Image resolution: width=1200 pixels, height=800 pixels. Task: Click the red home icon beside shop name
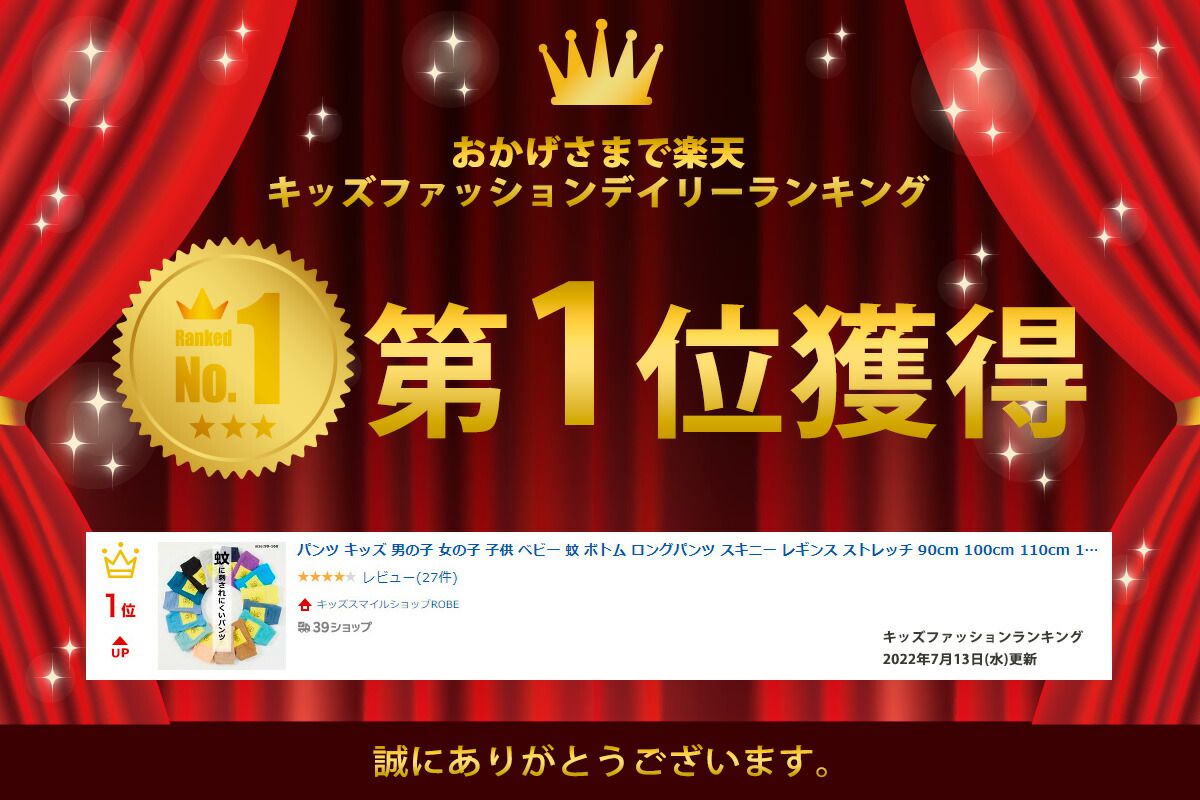coord(305,604)
